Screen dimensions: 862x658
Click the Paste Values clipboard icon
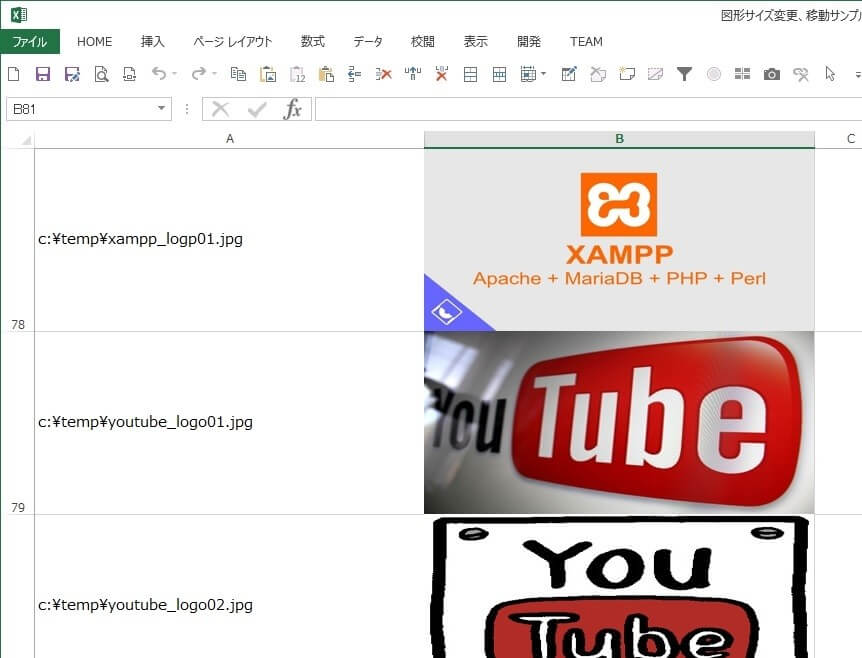point(297,74)
